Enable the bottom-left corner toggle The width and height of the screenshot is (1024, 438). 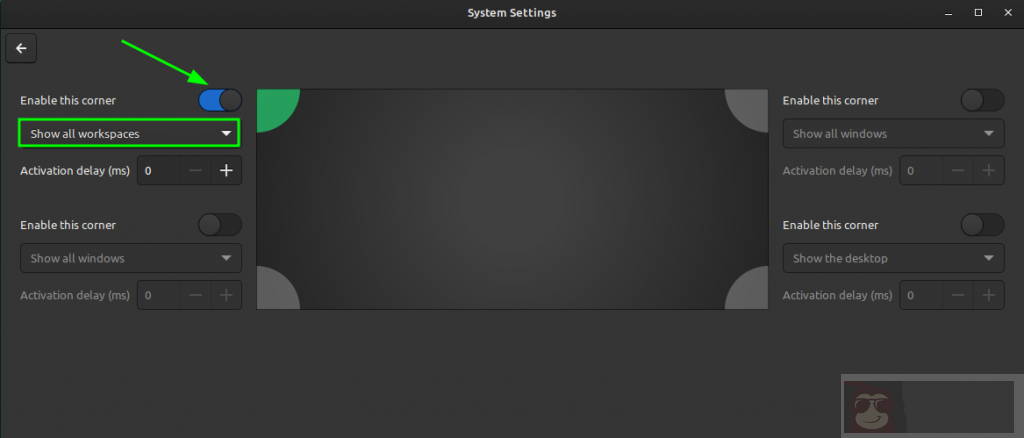[x=220, y=225]
